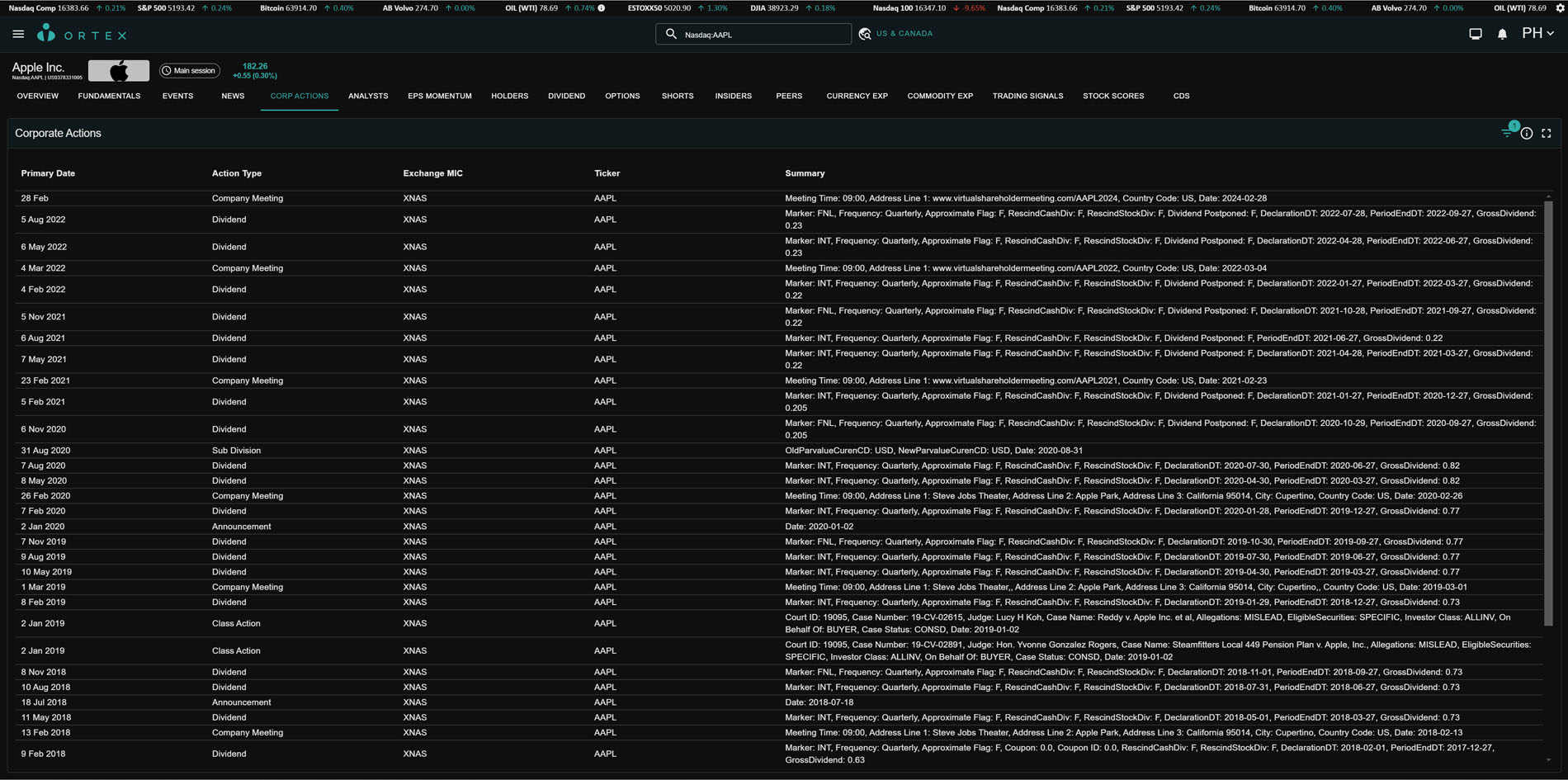Click the monitor display icon
Screen dimensions: 1568x780
1475,35
